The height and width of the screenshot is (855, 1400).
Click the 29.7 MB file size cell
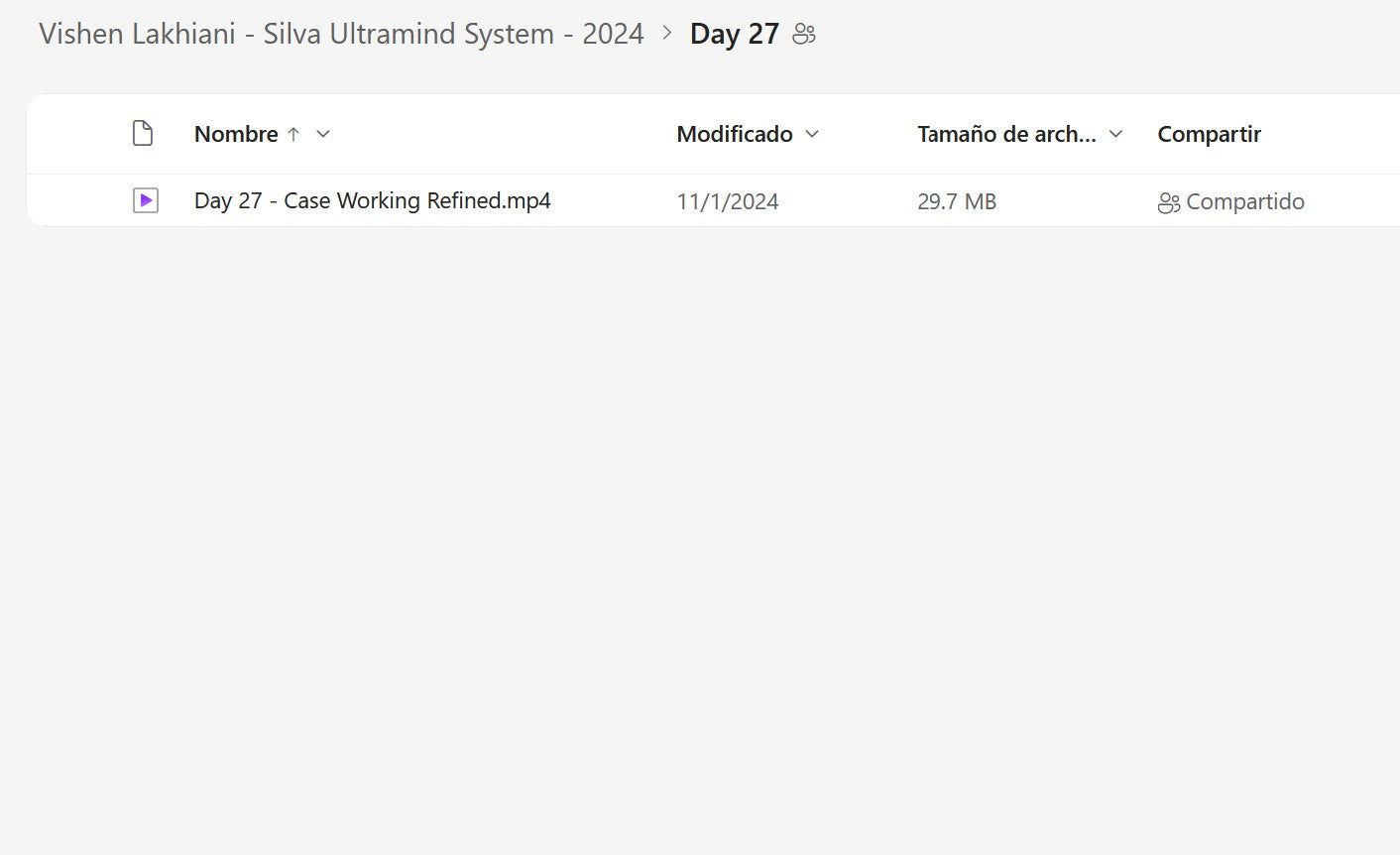957,201
